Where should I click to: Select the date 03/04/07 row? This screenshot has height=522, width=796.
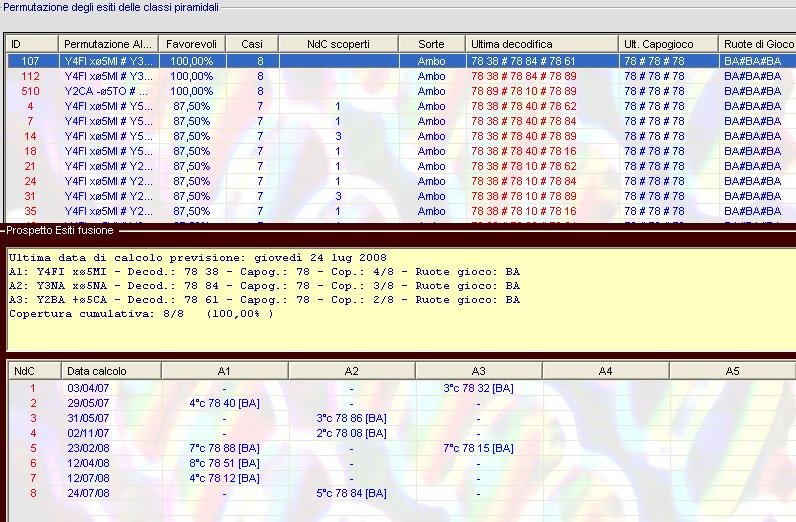click(403, 388)
